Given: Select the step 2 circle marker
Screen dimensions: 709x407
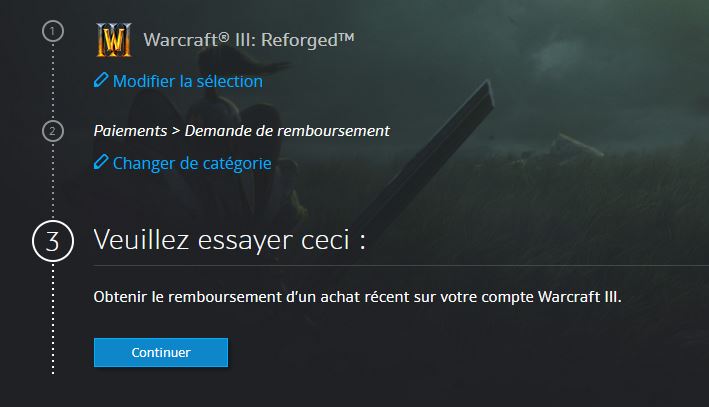Looking at the screenshot, I should 53,131.
